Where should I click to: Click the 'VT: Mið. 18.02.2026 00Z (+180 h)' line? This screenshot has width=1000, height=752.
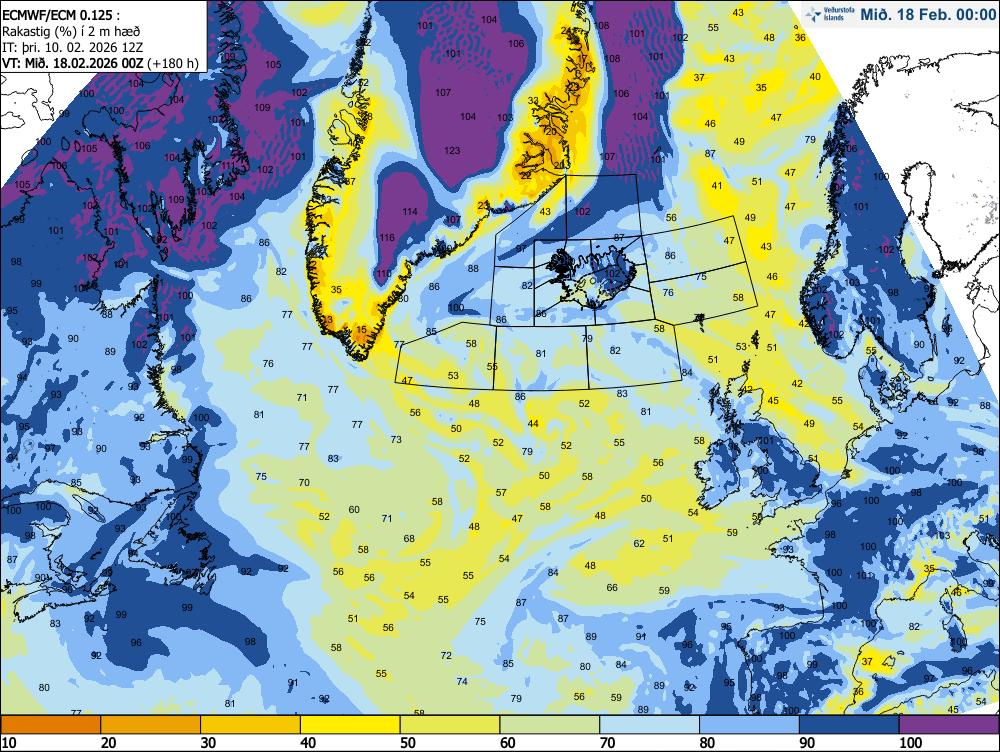click(101, 63)
